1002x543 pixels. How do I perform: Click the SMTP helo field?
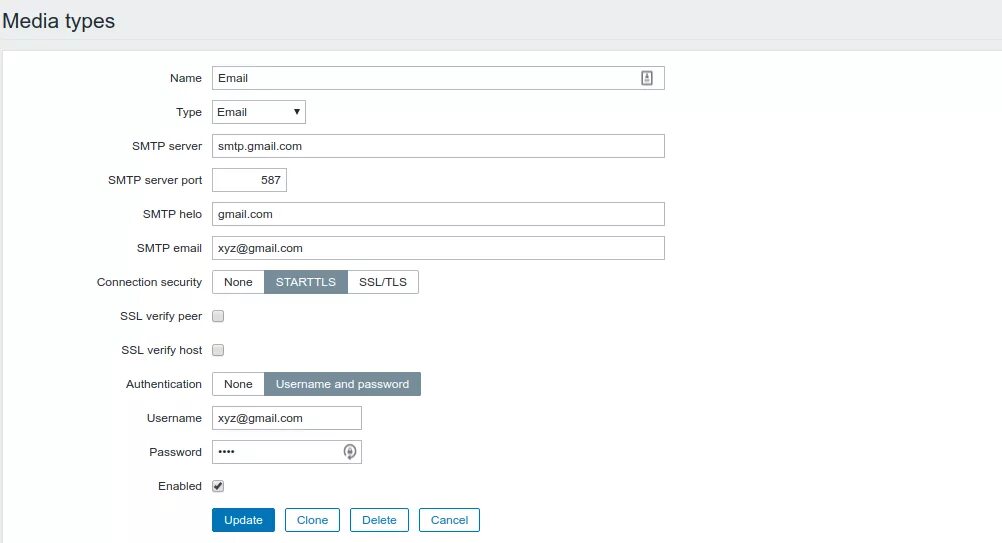(438, 214)
